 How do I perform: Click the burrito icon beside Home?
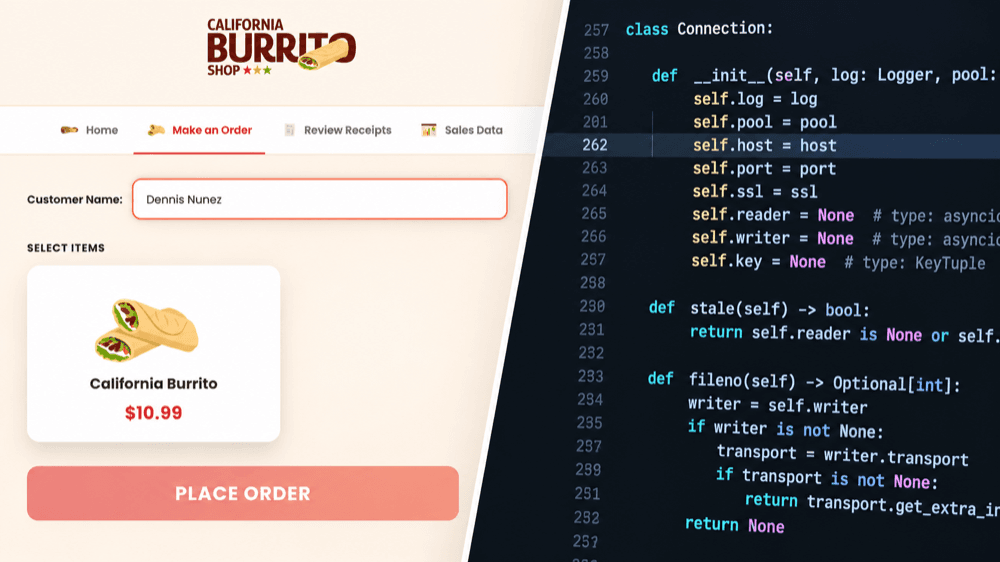[x=69, y=130]
